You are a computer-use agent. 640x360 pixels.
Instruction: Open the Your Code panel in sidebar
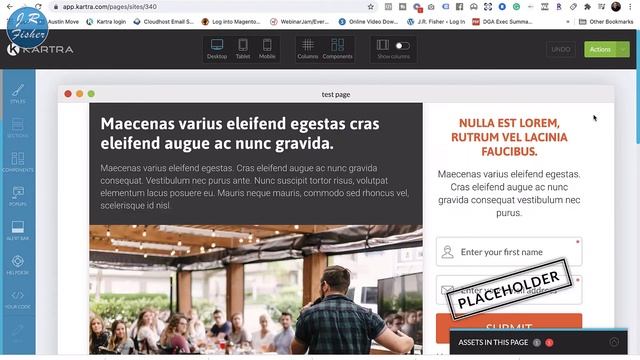pyautogui.click(x=18, y=299)
